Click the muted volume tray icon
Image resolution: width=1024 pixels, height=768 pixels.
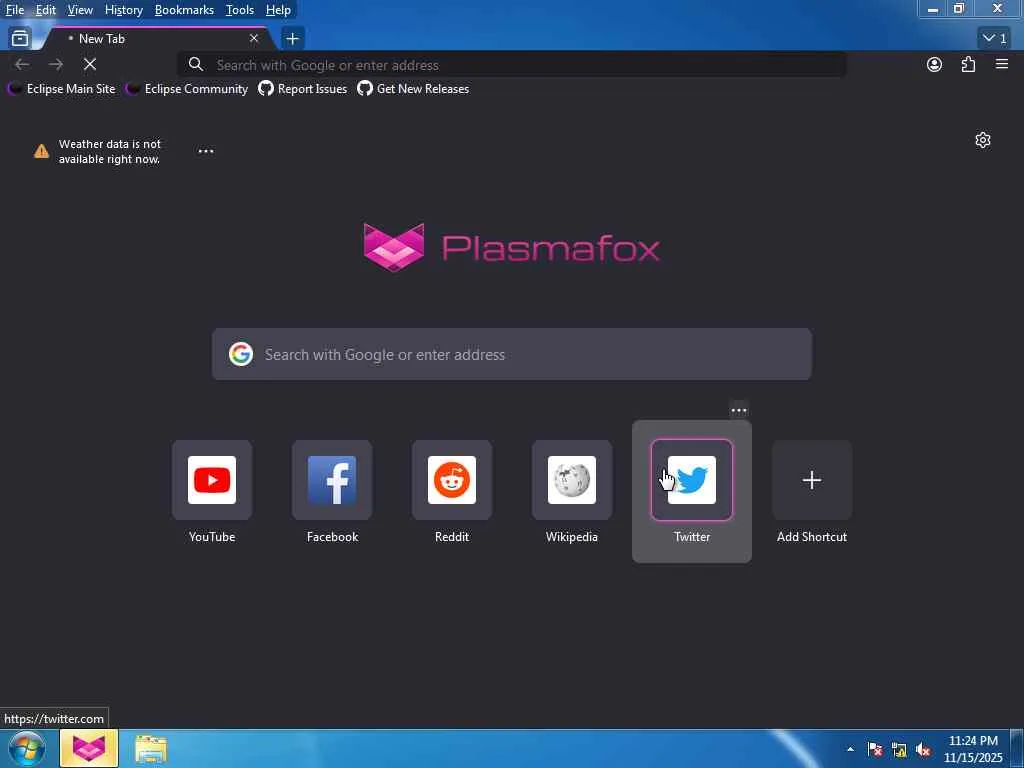pyautogui.click(x=923, y=750)
